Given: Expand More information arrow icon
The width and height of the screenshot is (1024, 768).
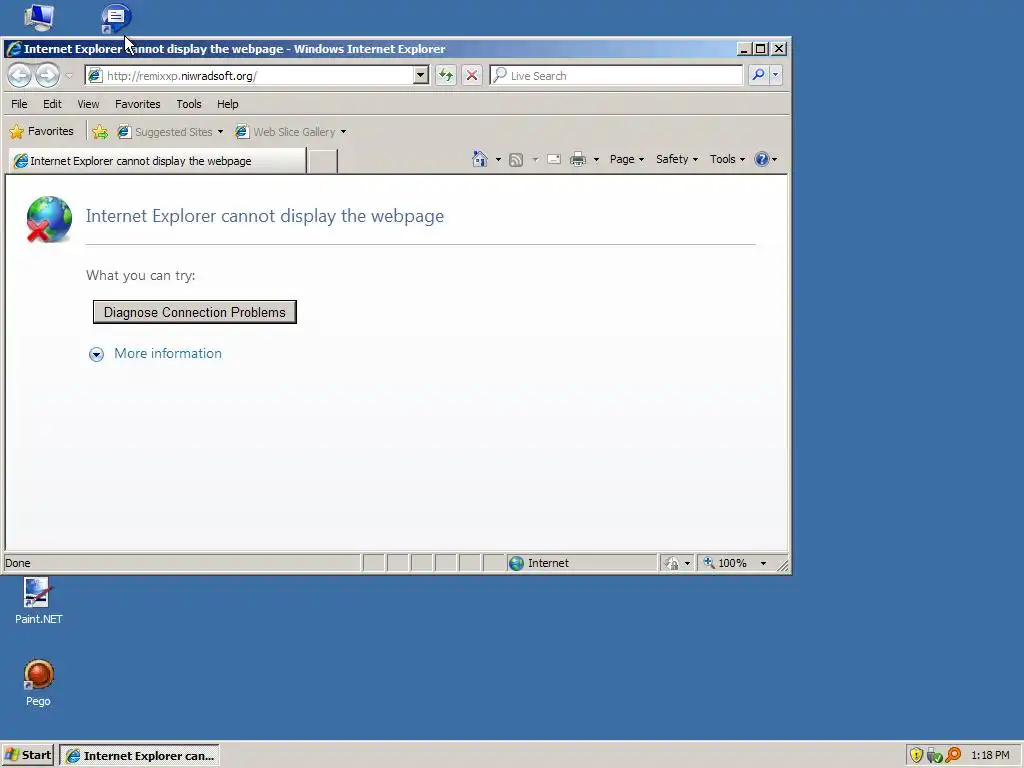Looking at the screenshot, I should click(x=96, y=354).
